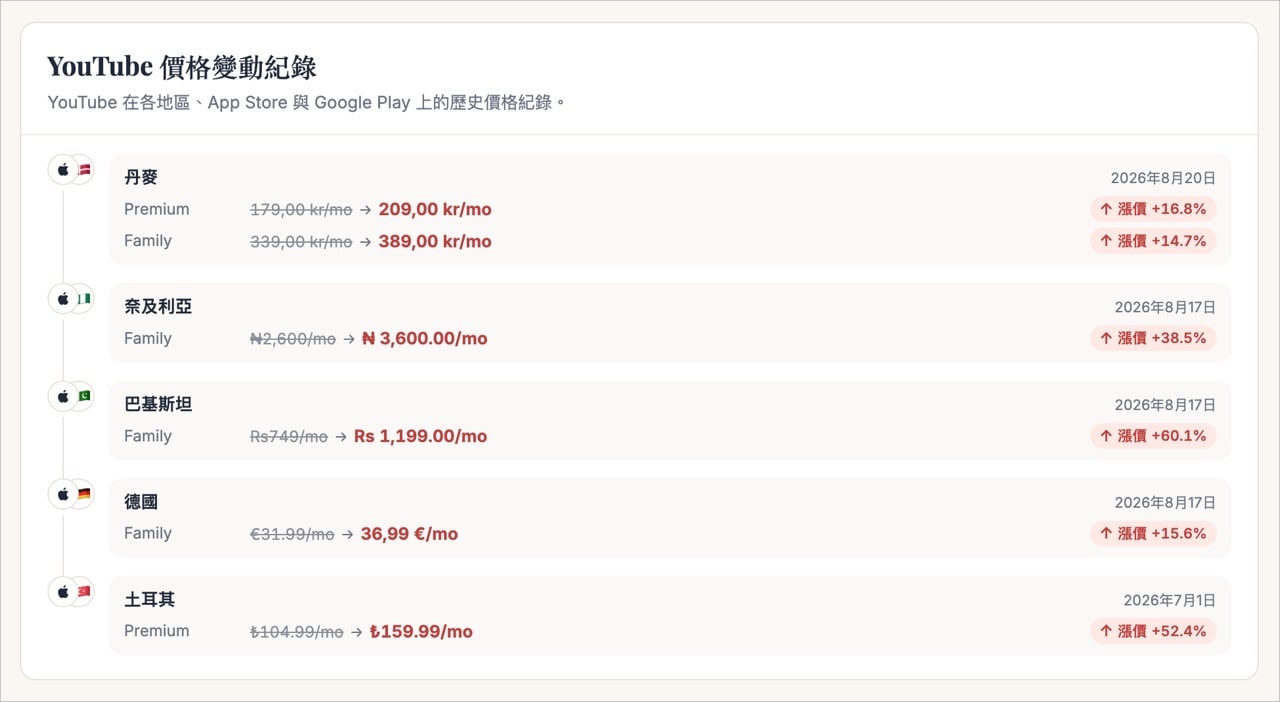Click the Germany flag icon
Viewport: 1280px width, 702px height.
[84, 493]
